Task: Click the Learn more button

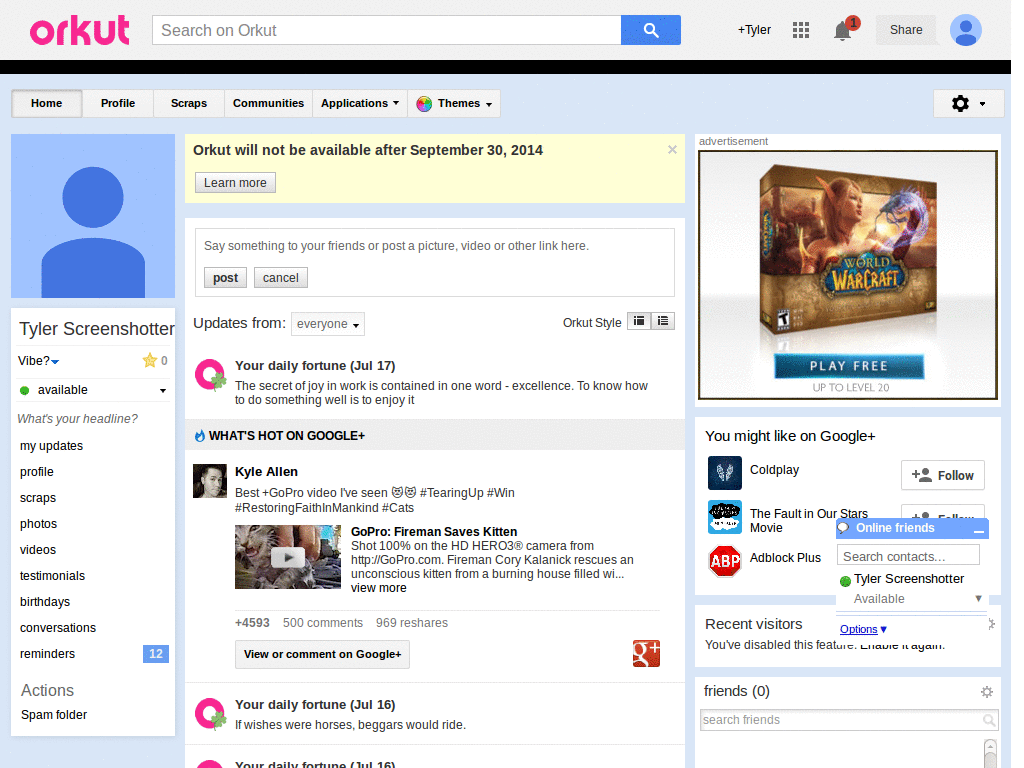Action: click(x=235, y=183)
